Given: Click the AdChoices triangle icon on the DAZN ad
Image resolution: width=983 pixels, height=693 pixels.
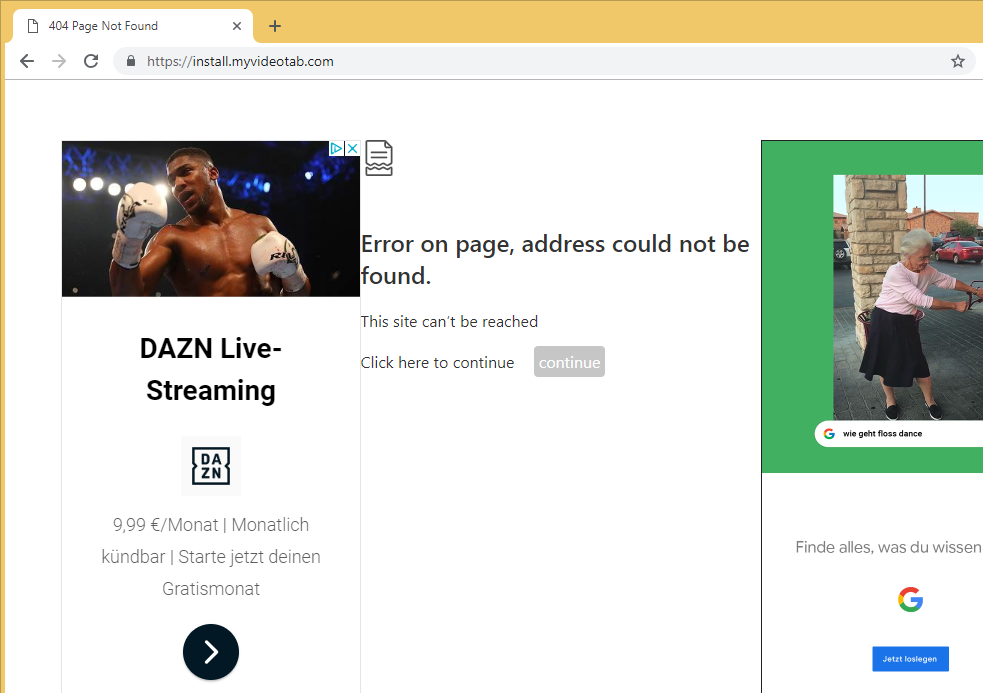Looking at the screenshot, I should [x=337, y=148].
